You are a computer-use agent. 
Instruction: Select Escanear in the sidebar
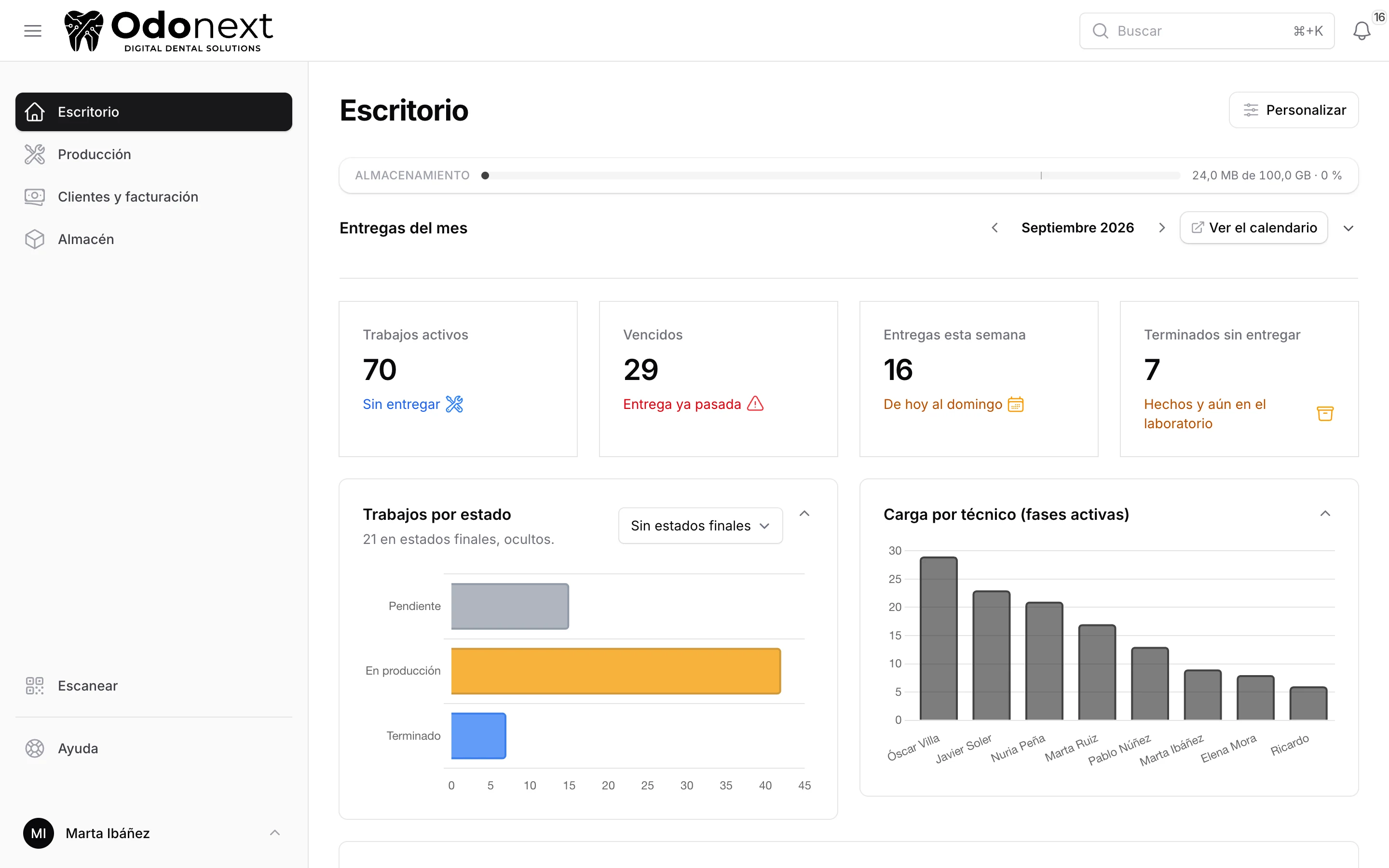pyautogui.click(x=154, y=685)
